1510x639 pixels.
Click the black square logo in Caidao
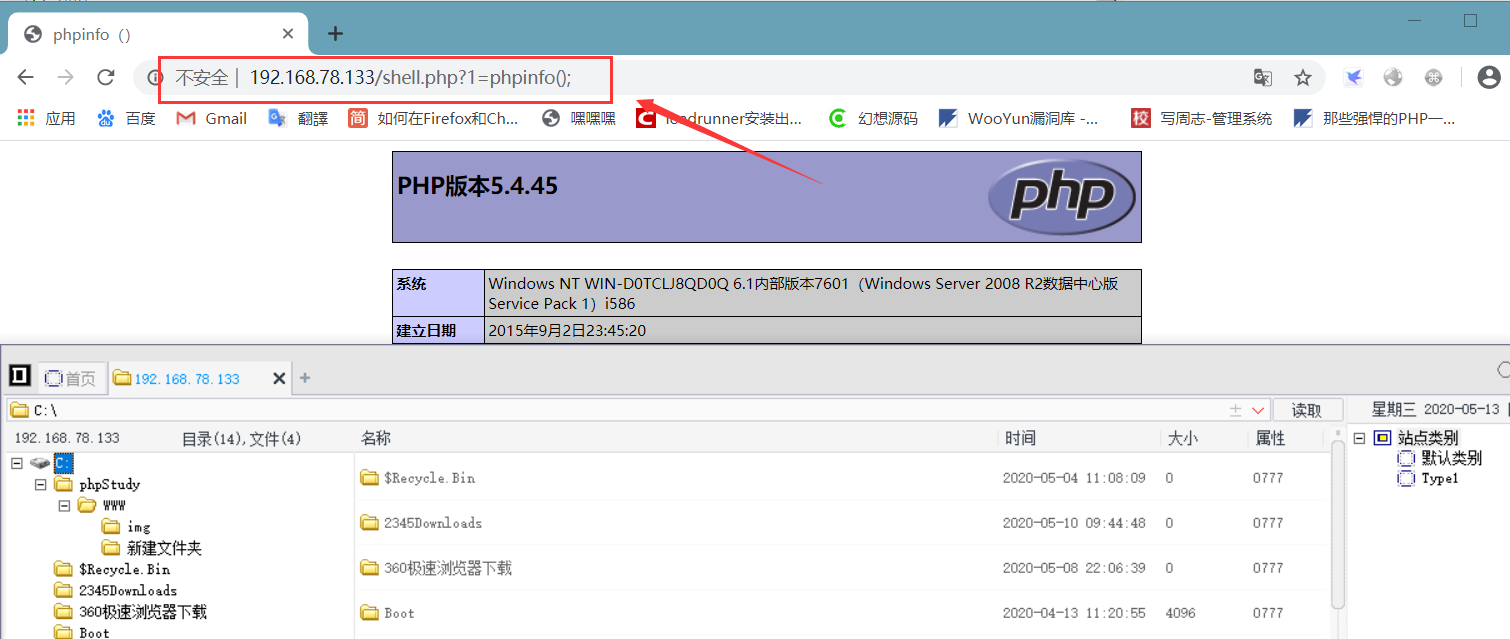(19, 376)
